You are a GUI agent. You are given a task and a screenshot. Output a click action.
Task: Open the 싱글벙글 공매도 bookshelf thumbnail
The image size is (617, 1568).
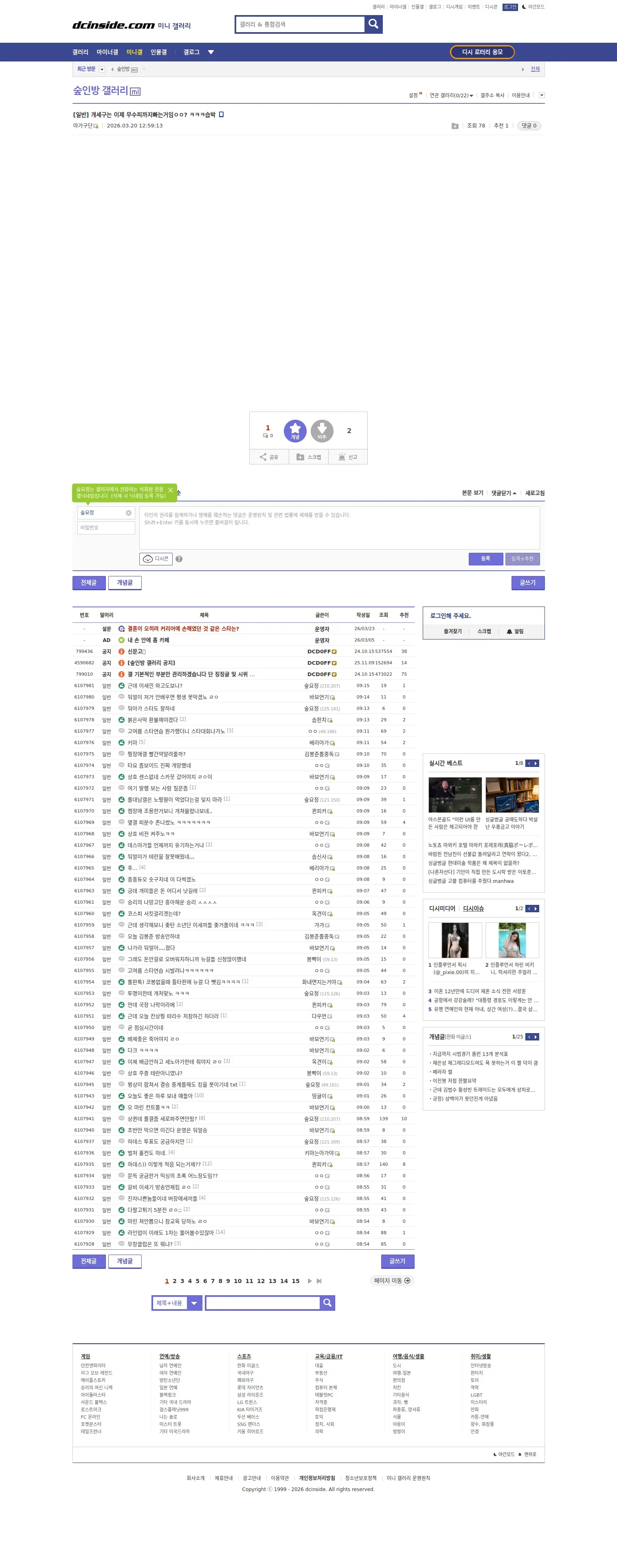(512, 795)
